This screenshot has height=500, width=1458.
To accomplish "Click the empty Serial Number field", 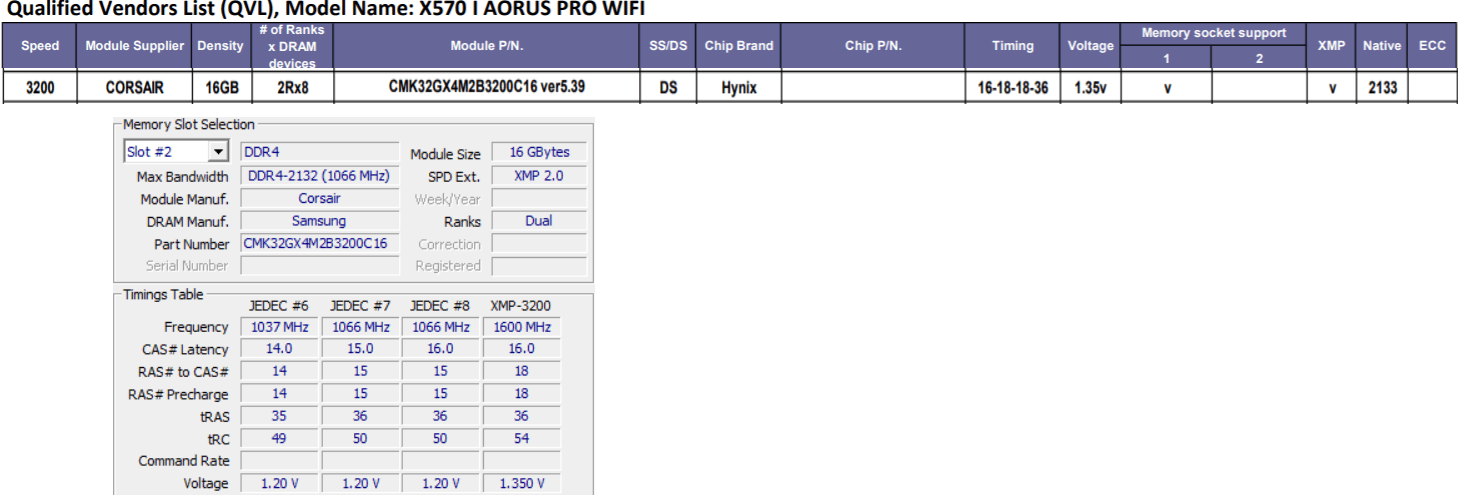I will pos(320,266).
